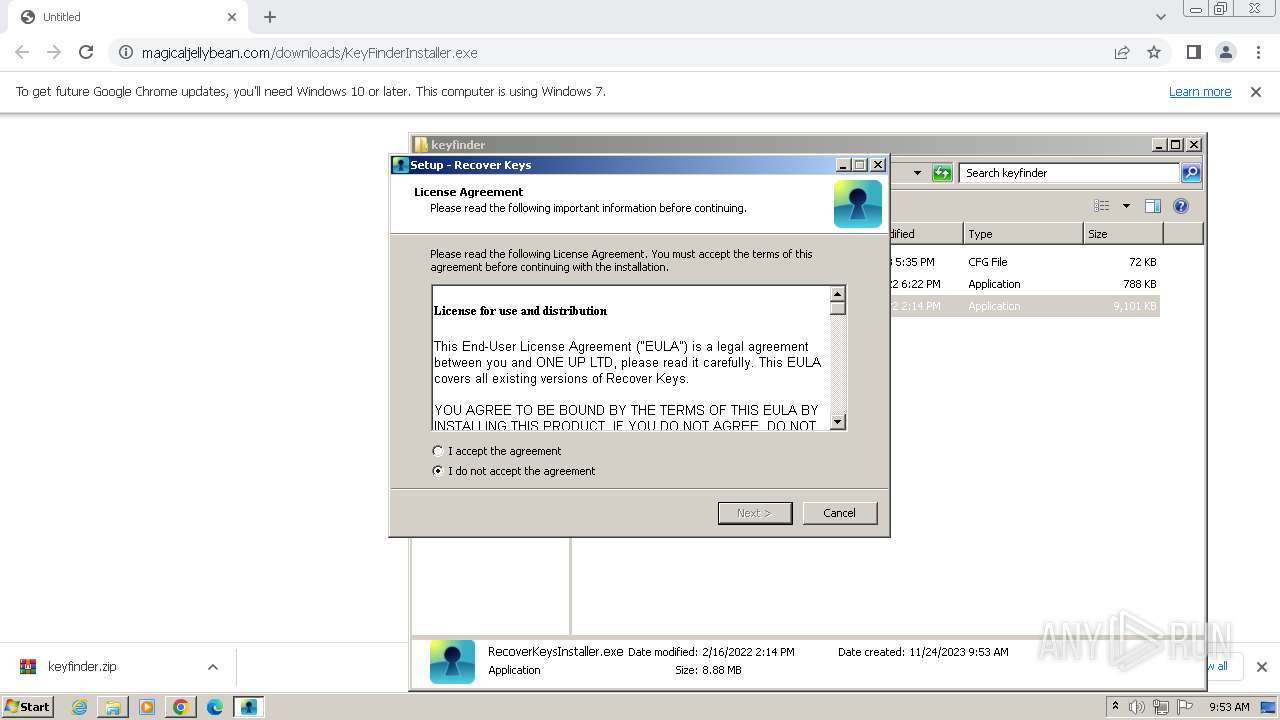
Task: Sort by the Size column header
Action: (x=1123, y=234)
